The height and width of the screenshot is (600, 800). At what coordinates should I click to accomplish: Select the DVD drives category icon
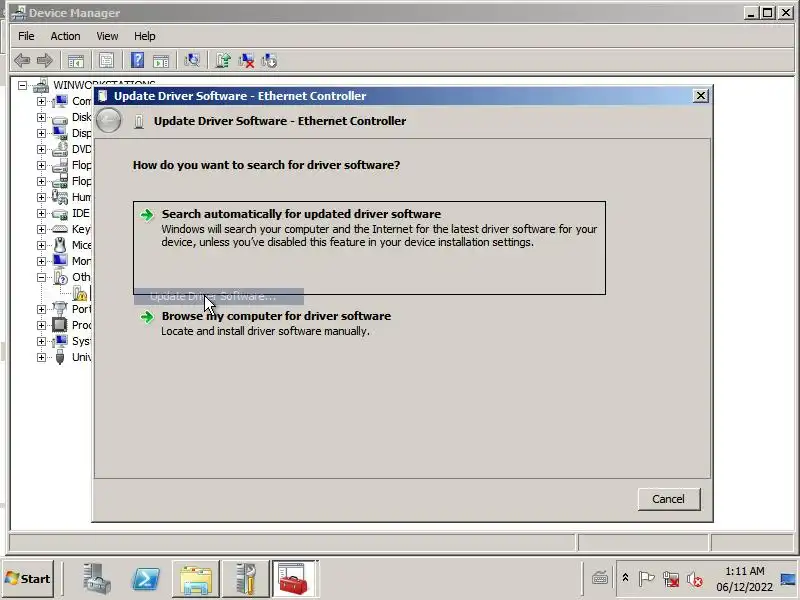(60, 149)
